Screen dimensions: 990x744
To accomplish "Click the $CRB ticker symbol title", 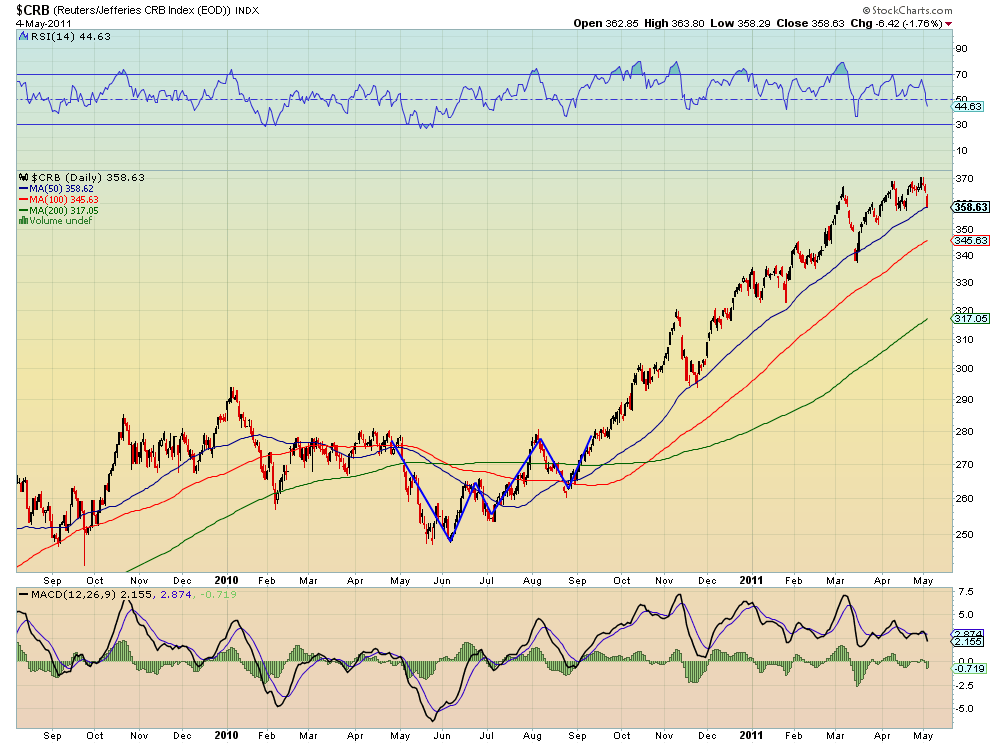I will click(x=33, y=10).
